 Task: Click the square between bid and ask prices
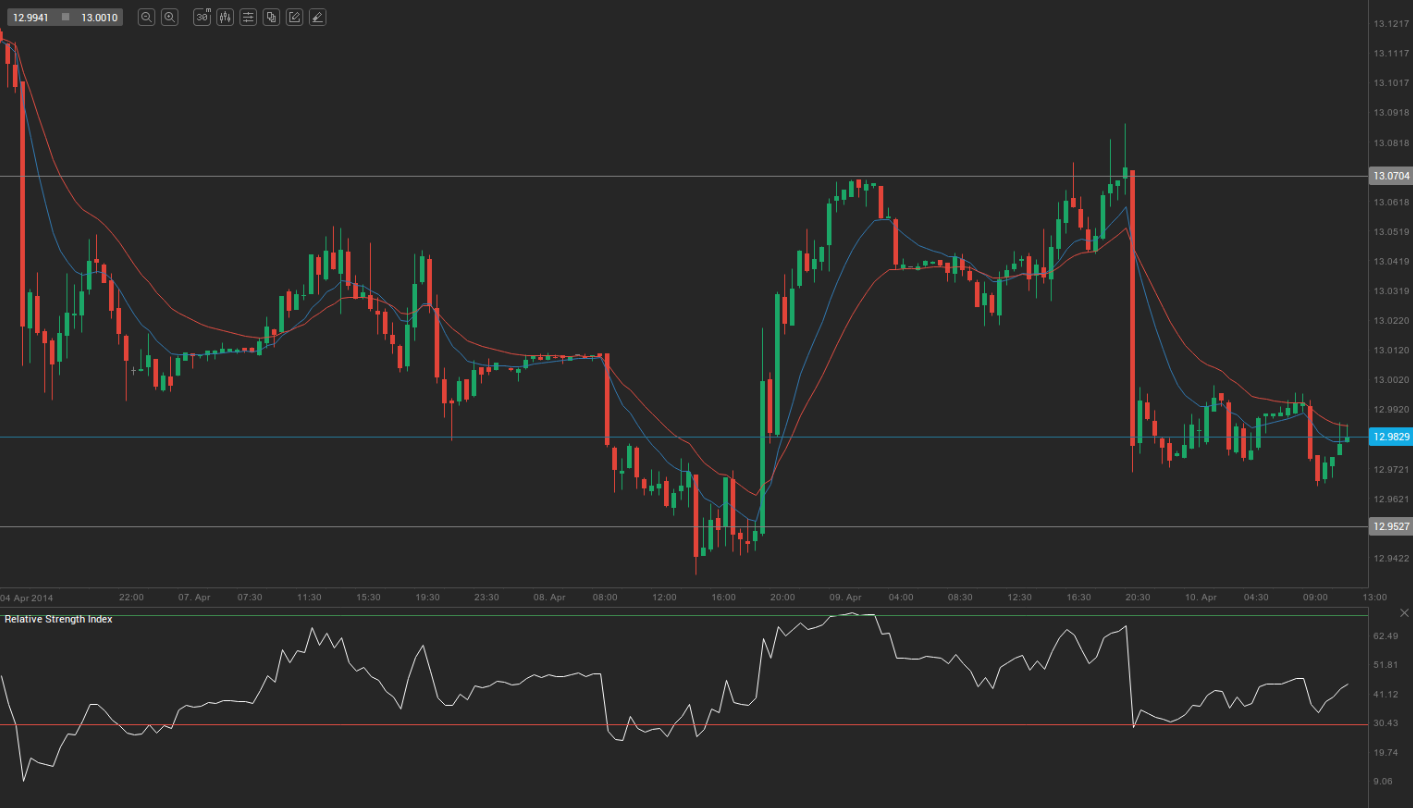[65, 17]
